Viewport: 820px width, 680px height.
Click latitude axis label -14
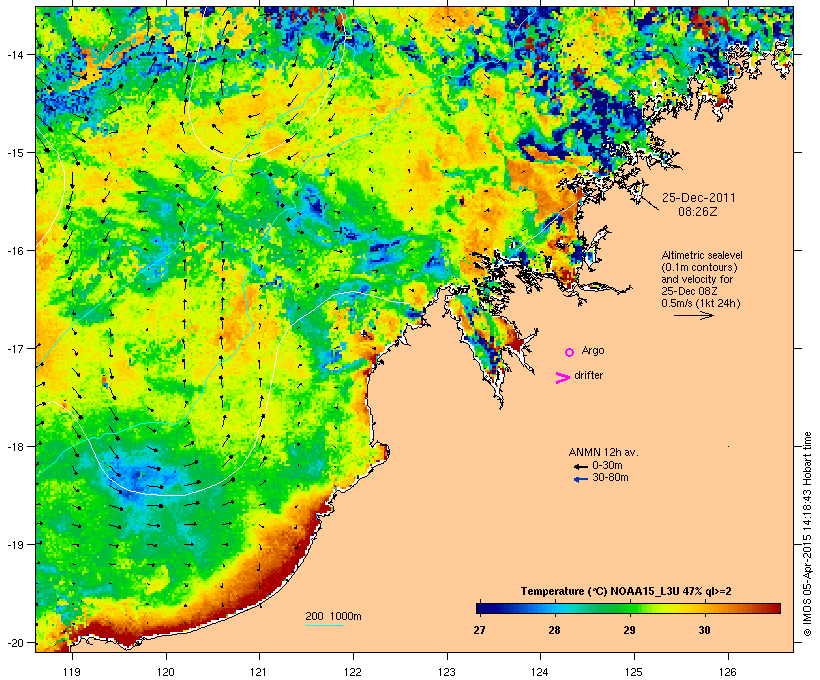coord(14,54)
